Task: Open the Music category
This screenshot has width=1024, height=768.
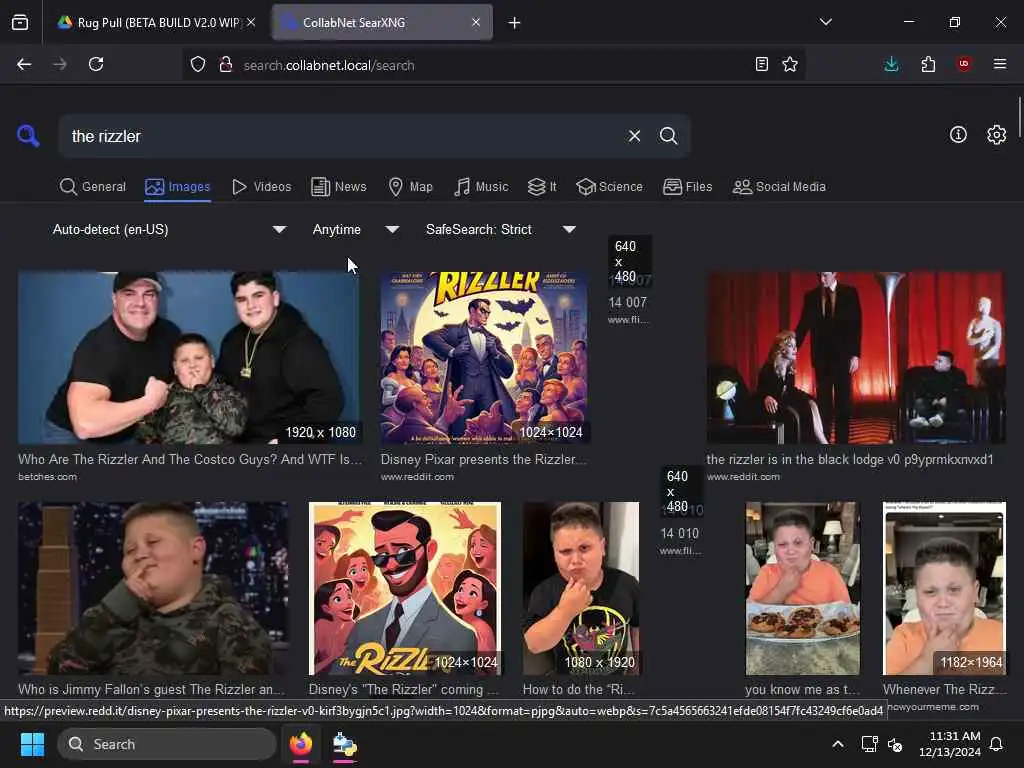Action: (481, 187)
